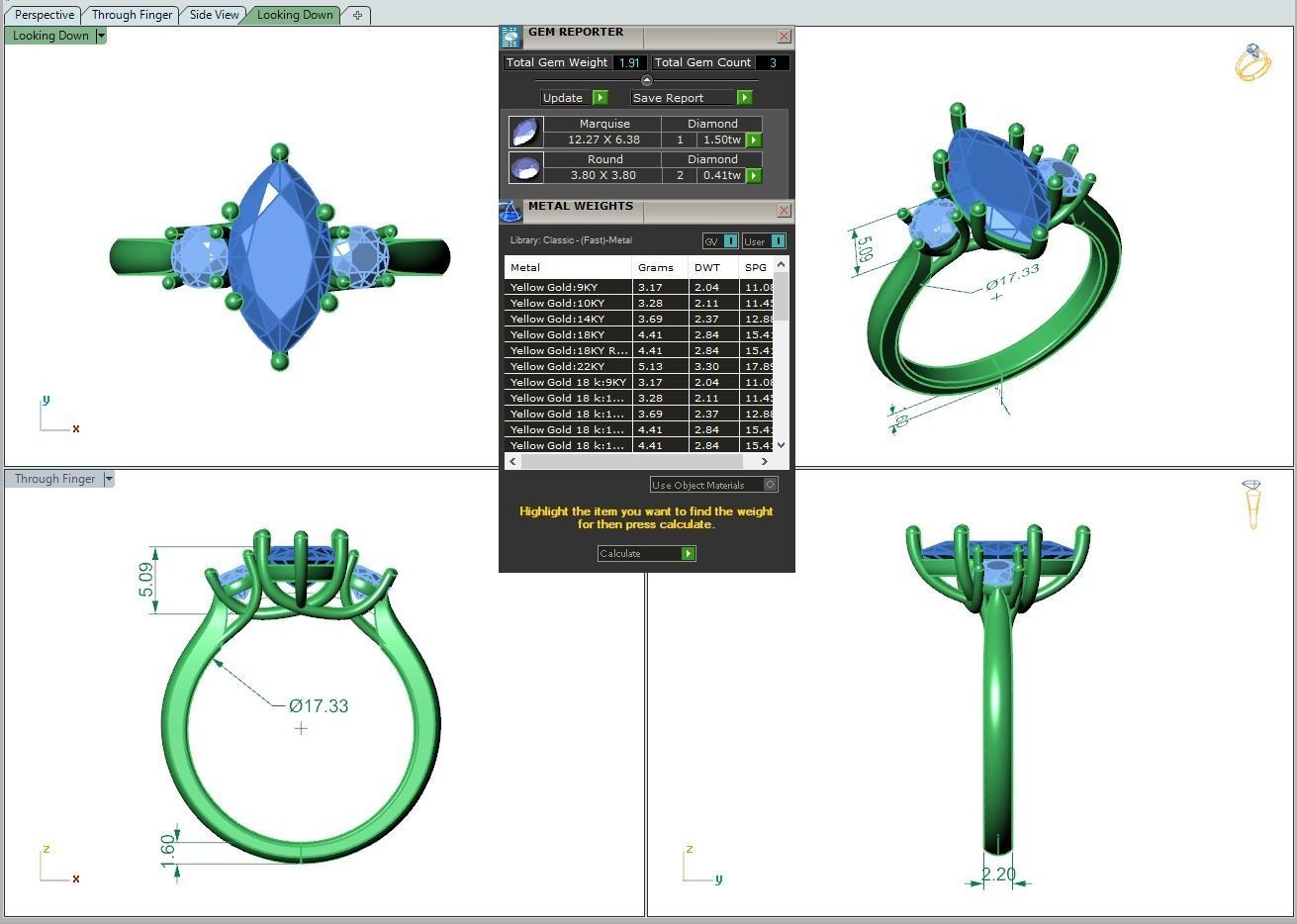Click metal list scroll left arrow
The width and height of the screenshot is (1297, 924).
pyautogui.click(x=512, y=461)
